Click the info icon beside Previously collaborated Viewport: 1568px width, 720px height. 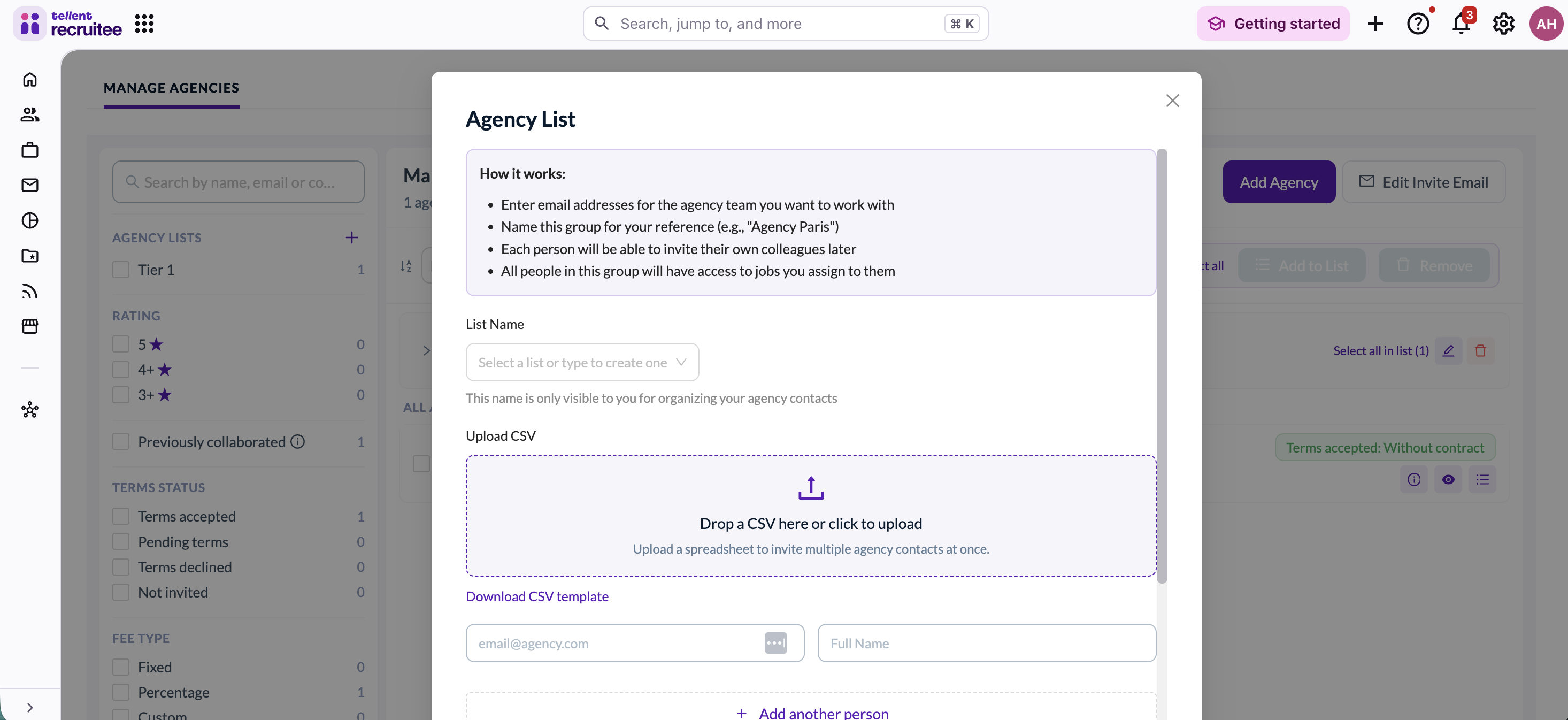coord(298,442)
